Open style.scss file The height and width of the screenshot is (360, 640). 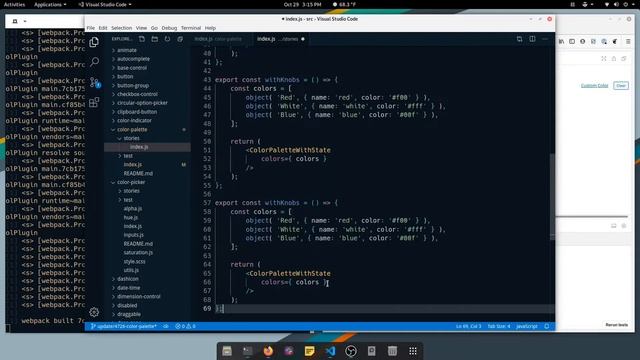pos(134,262)
